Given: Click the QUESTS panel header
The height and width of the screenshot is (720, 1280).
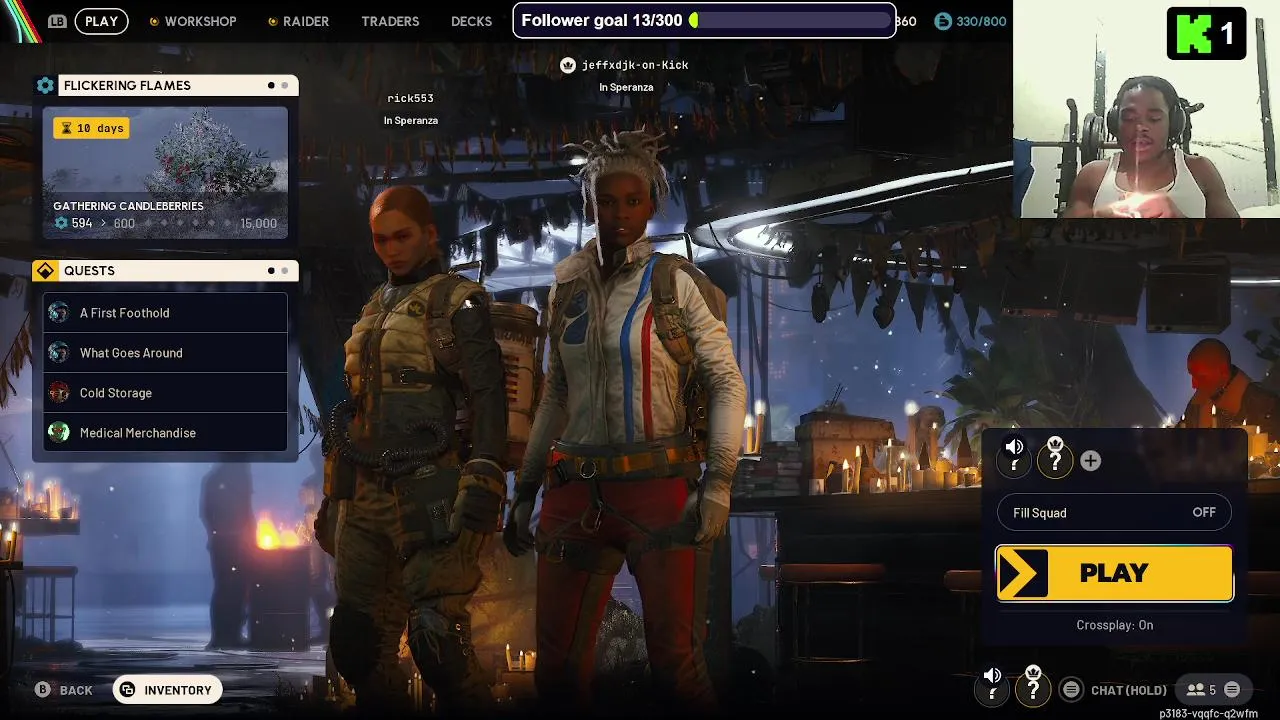Looking at the screenshot, I should pos(165,271).
